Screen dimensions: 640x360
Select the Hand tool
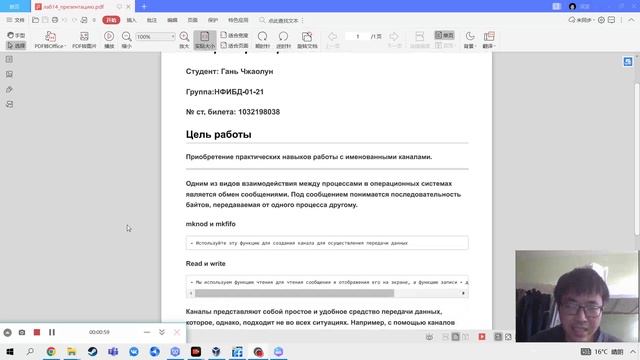pos(16,35)
